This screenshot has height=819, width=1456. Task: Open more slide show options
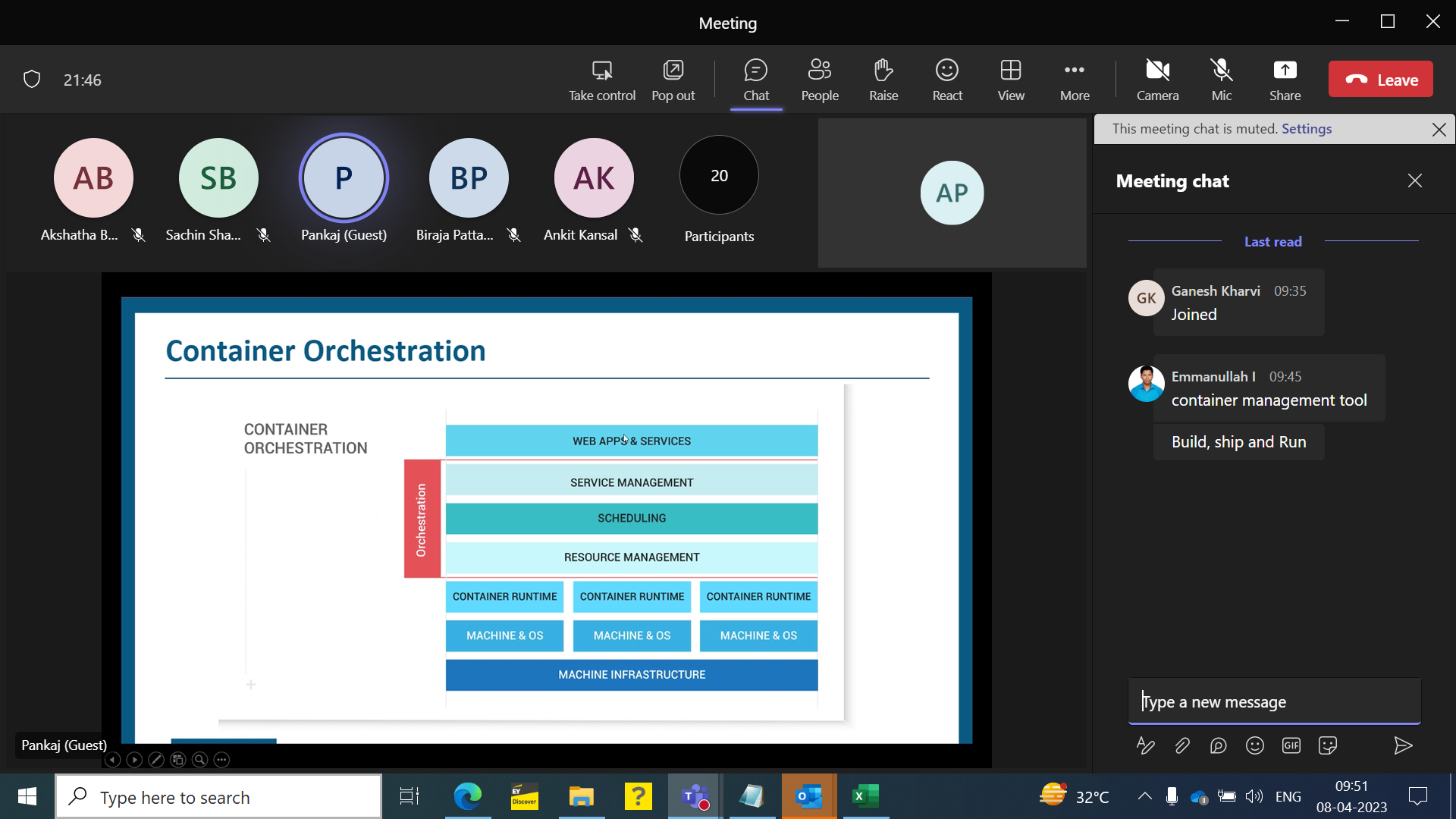pyautogui.click(x=221, y=759)
